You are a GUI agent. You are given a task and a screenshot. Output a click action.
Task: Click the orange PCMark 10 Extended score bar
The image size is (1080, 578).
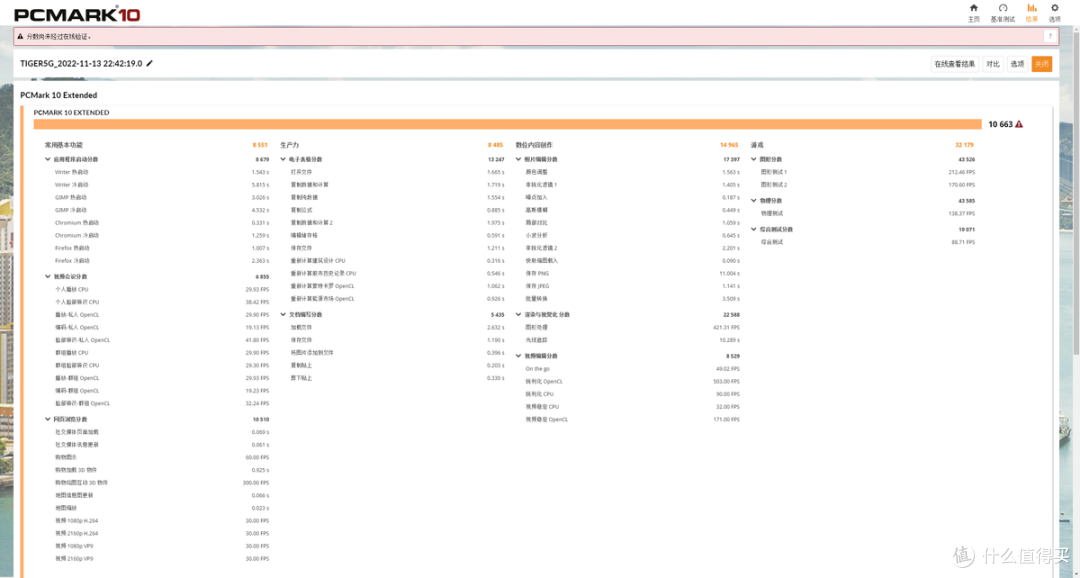tap(507, 124)
